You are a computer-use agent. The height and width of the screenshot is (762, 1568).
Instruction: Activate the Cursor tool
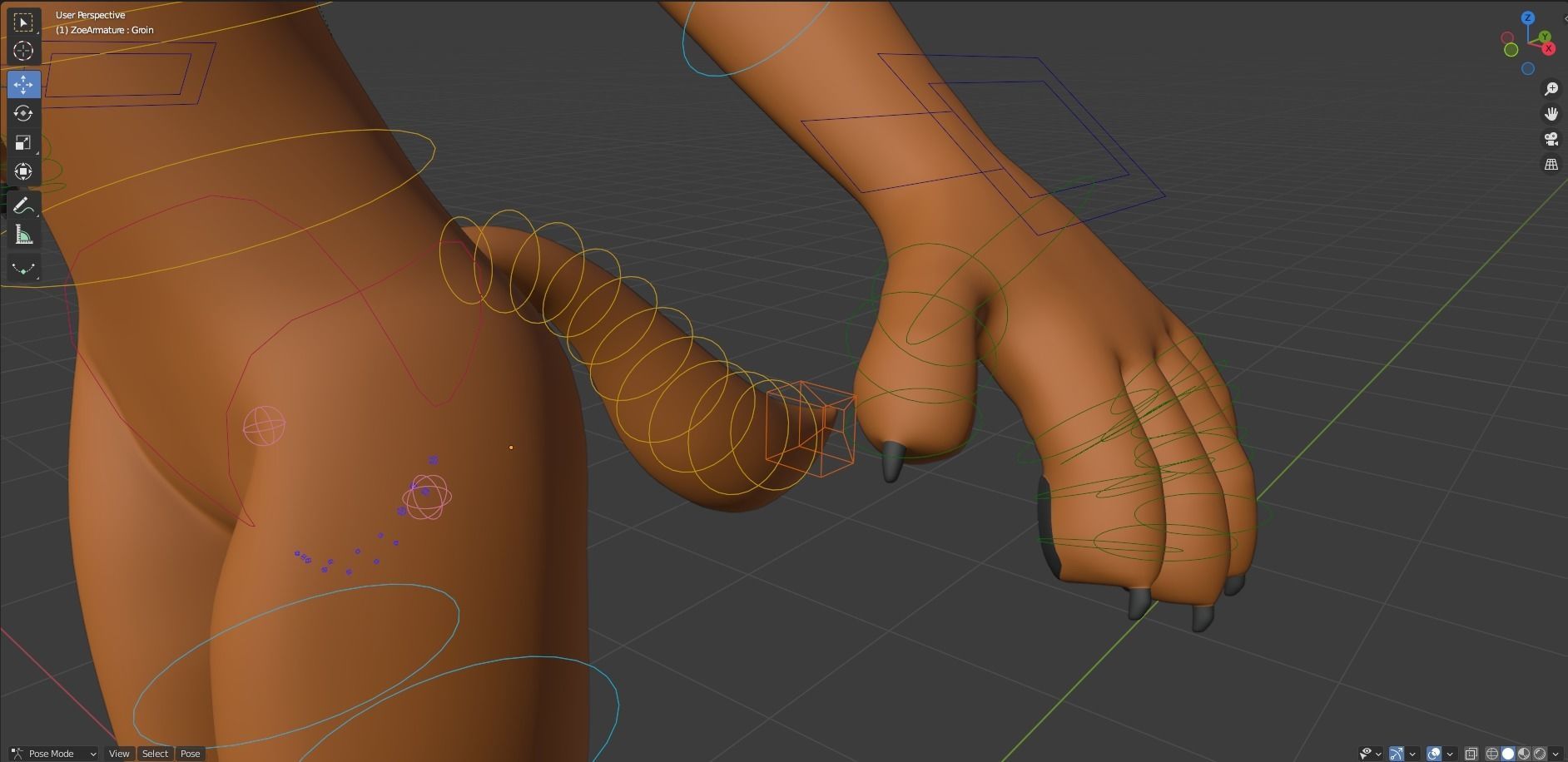pyautogui.click(x=23, y=51)
